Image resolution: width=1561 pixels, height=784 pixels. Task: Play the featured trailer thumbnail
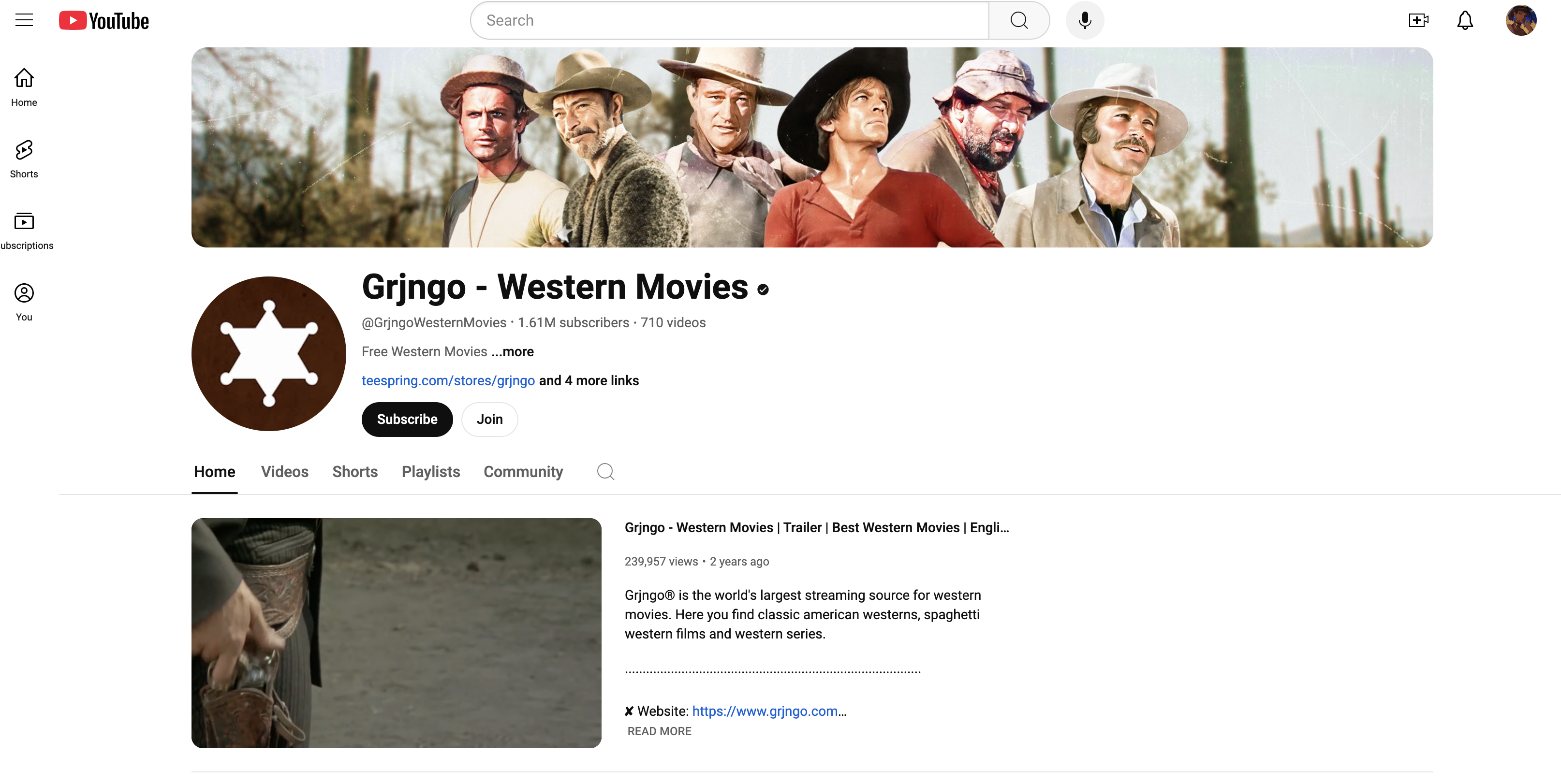tap(397, 633)
